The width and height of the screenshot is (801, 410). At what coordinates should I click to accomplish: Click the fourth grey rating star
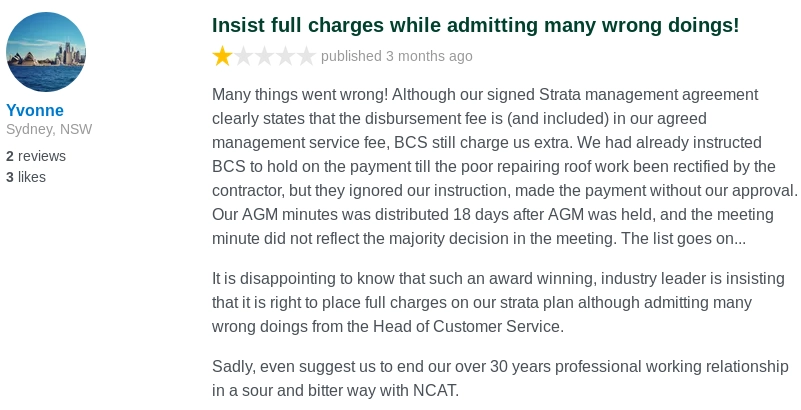click(x=285, y=56)
